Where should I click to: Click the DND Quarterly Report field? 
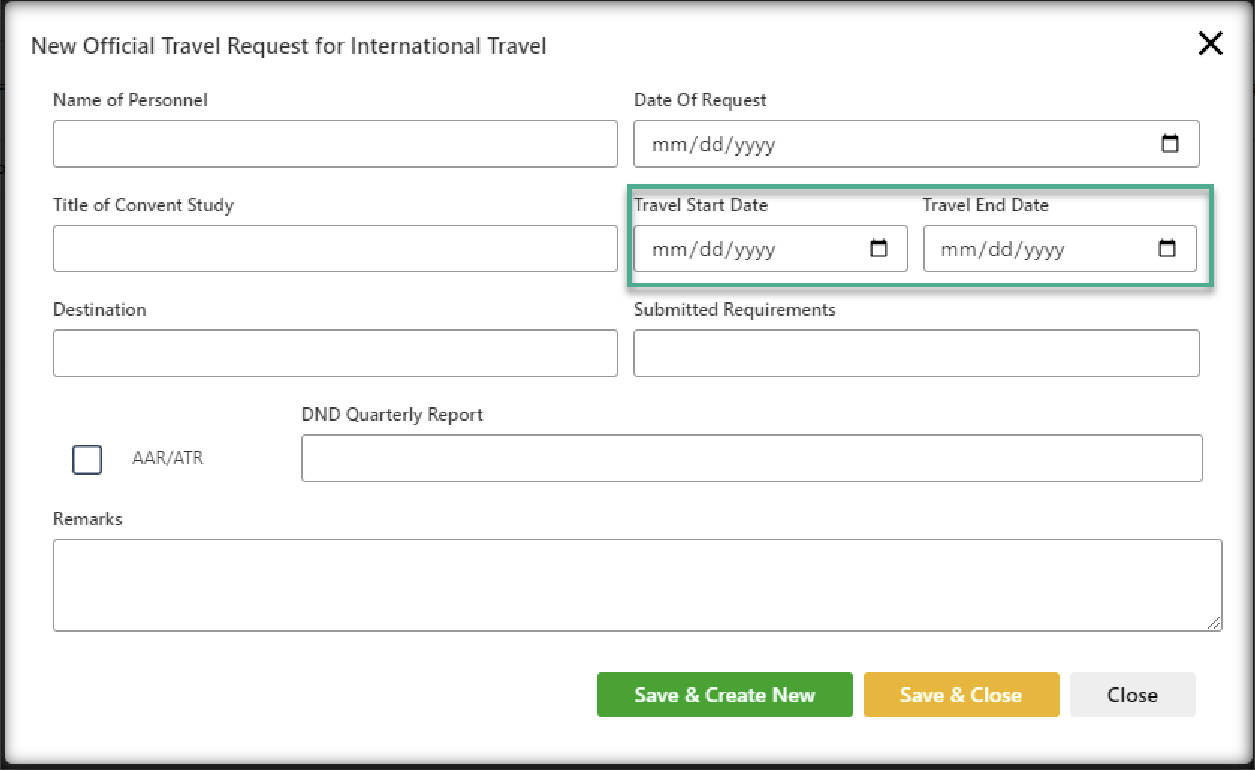pyautogui.click(x=751, y=458)
